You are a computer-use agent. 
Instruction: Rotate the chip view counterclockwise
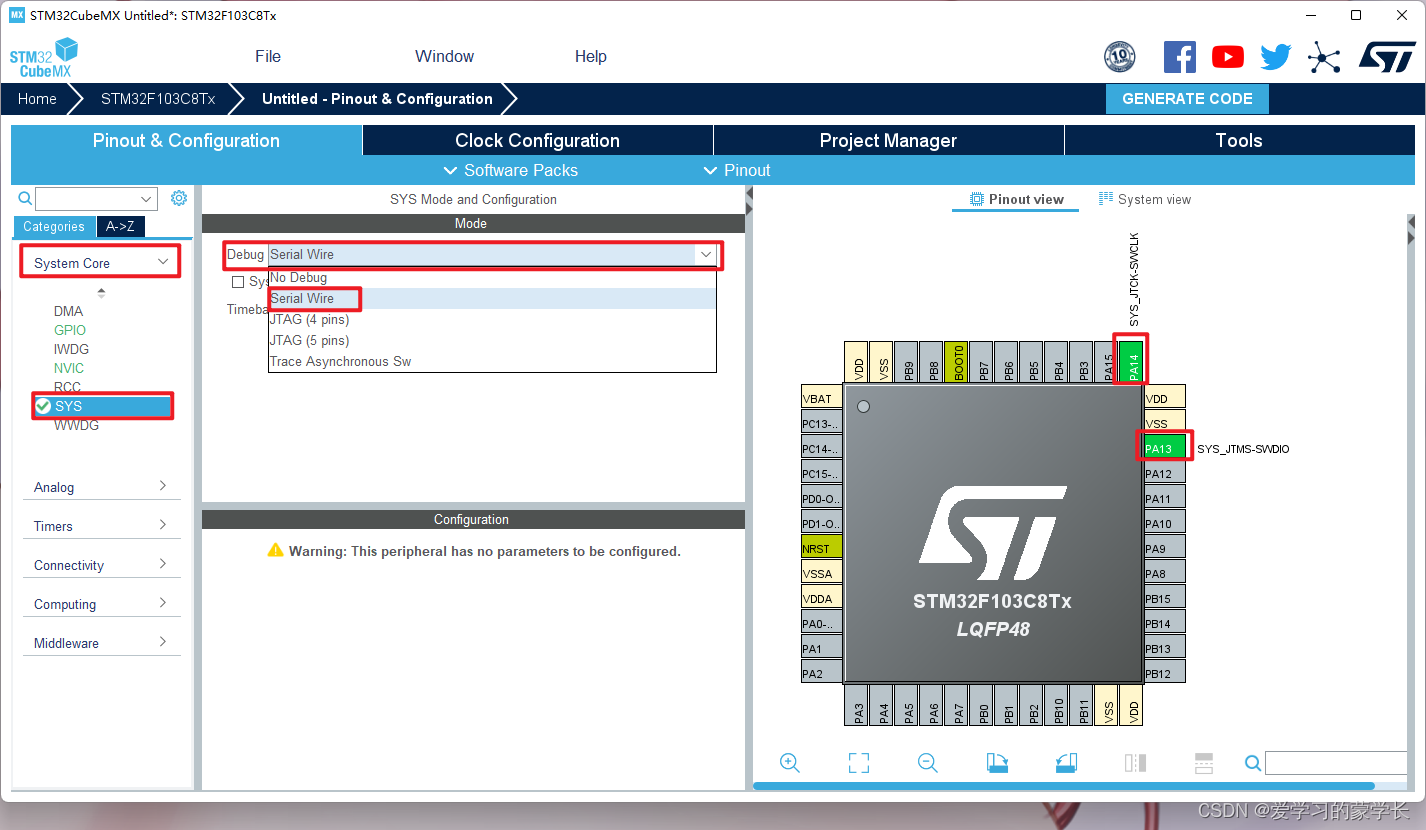(1066, 763)
